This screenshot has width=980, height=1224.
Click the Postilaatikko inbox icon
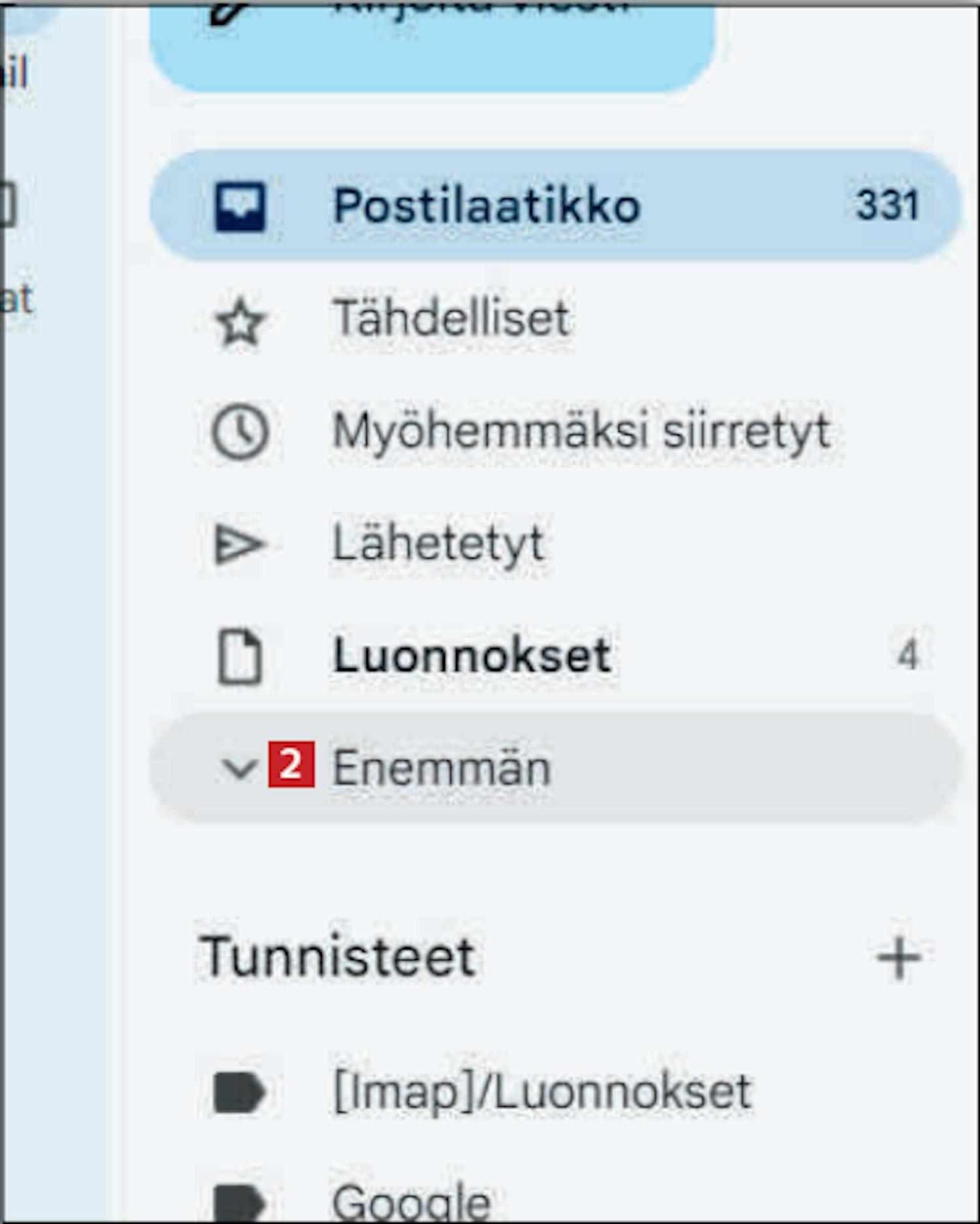[240, 206]
